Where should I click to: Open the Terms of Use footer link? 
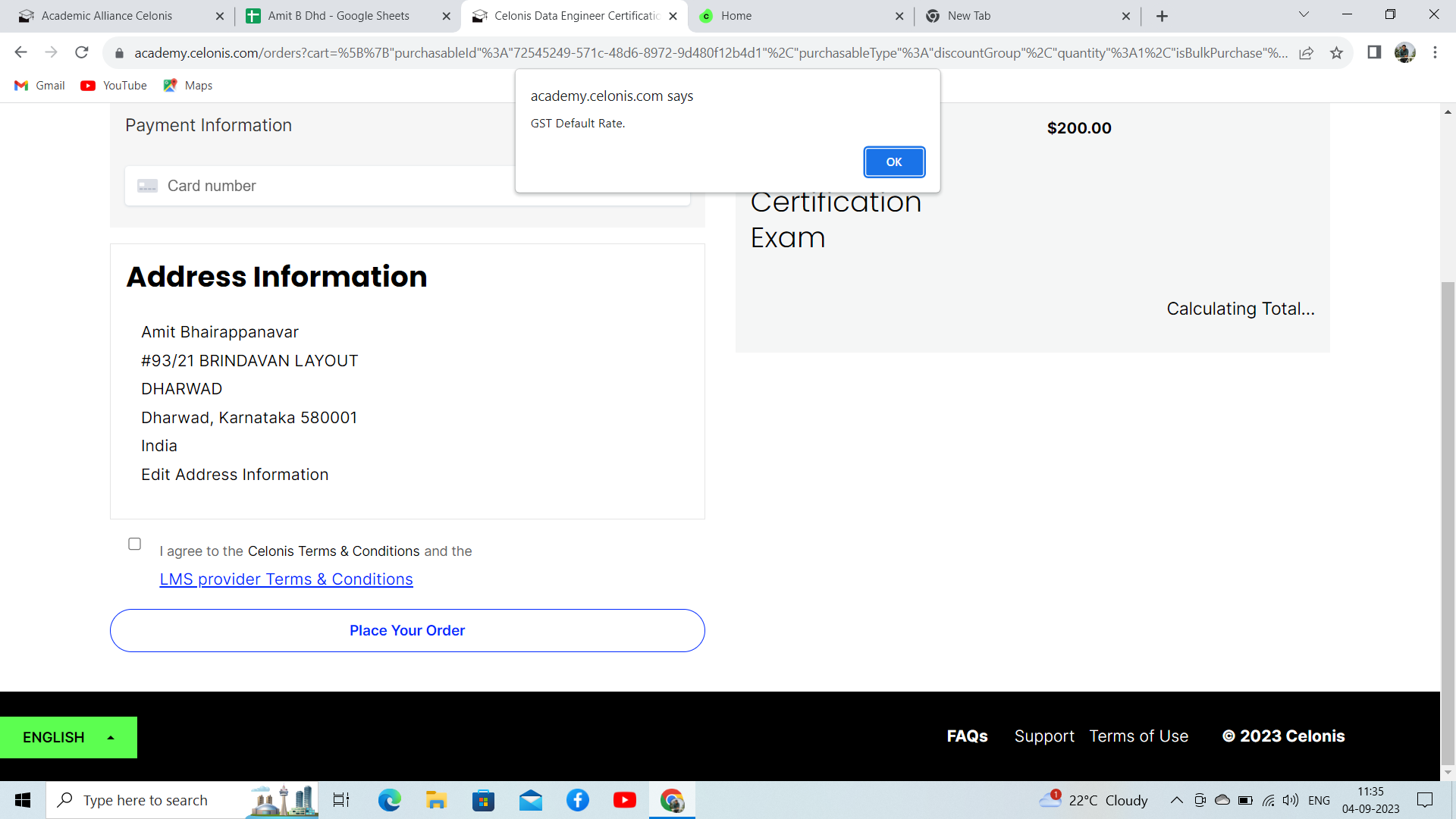(x=1138, y=736)
